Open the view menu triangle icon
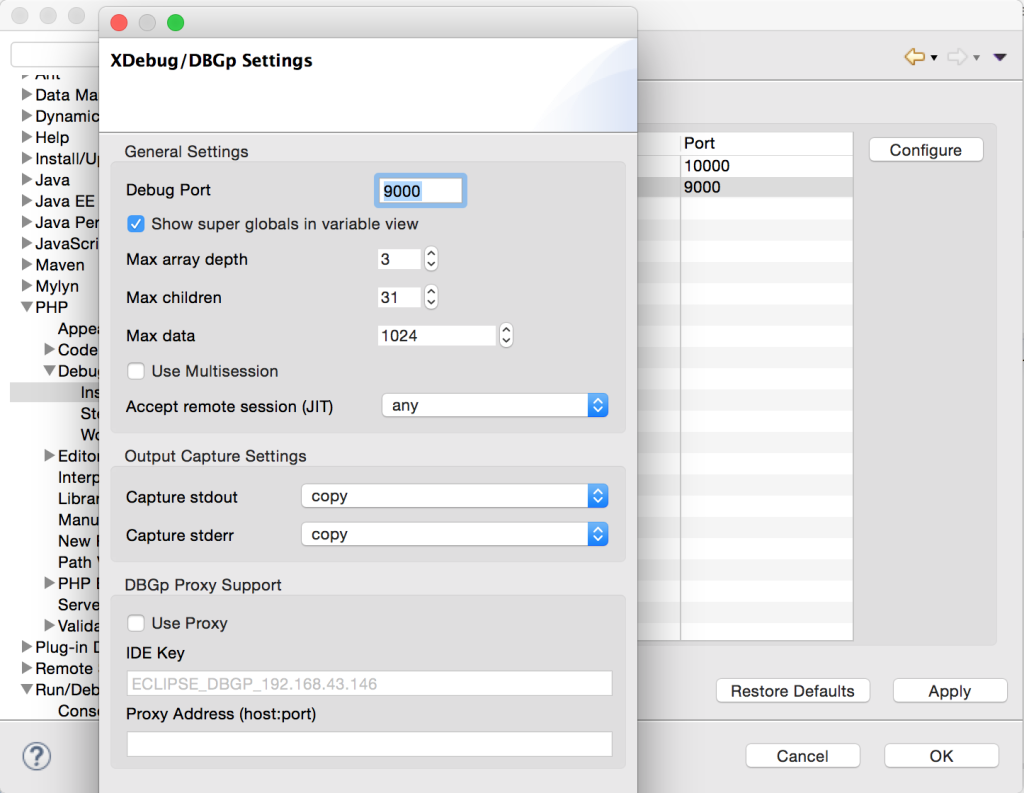The height and width of the screenshot is (793, 1024). pyautogui.click(x=999, y=57)
